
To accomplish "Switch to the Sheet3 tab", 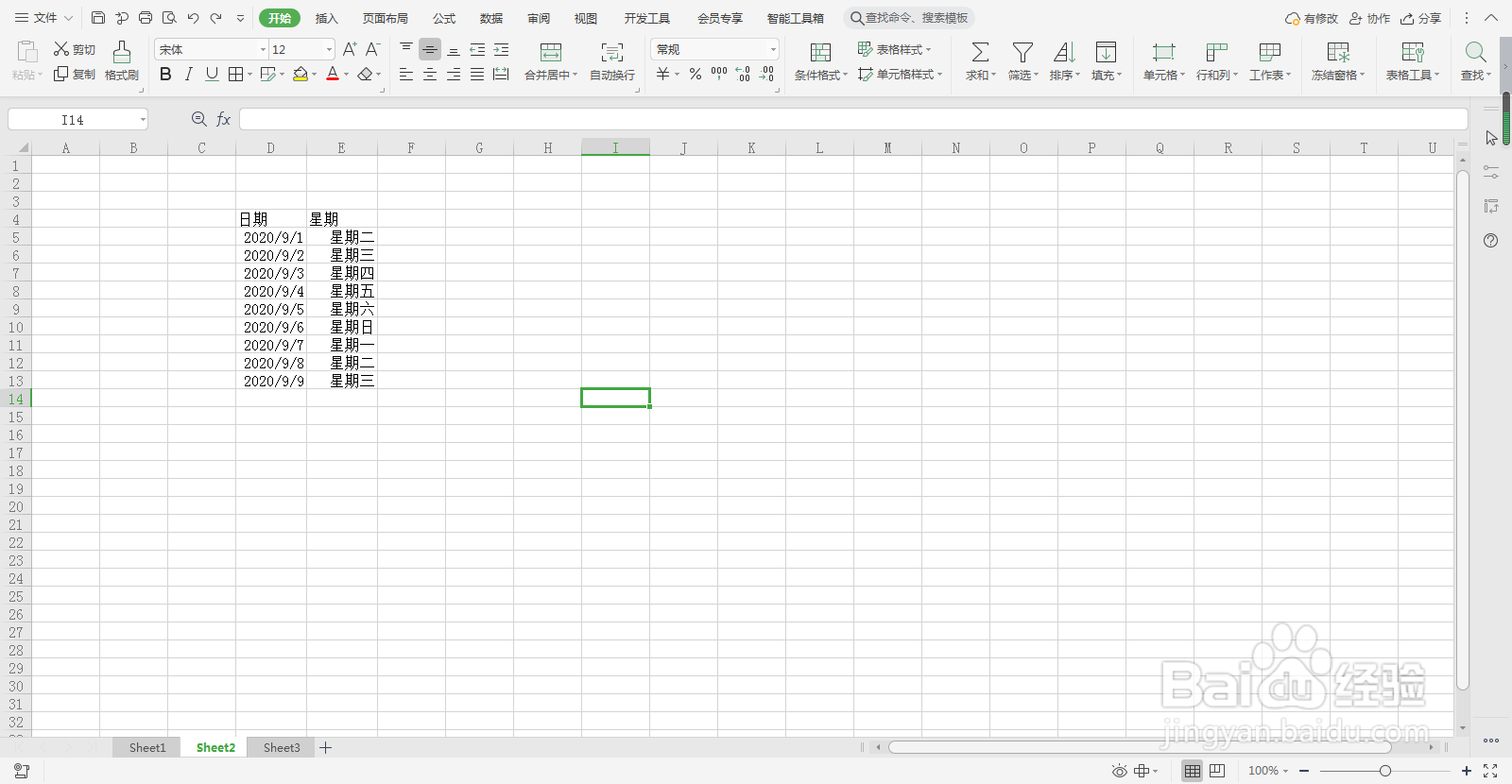I will (x=282, y=747).
